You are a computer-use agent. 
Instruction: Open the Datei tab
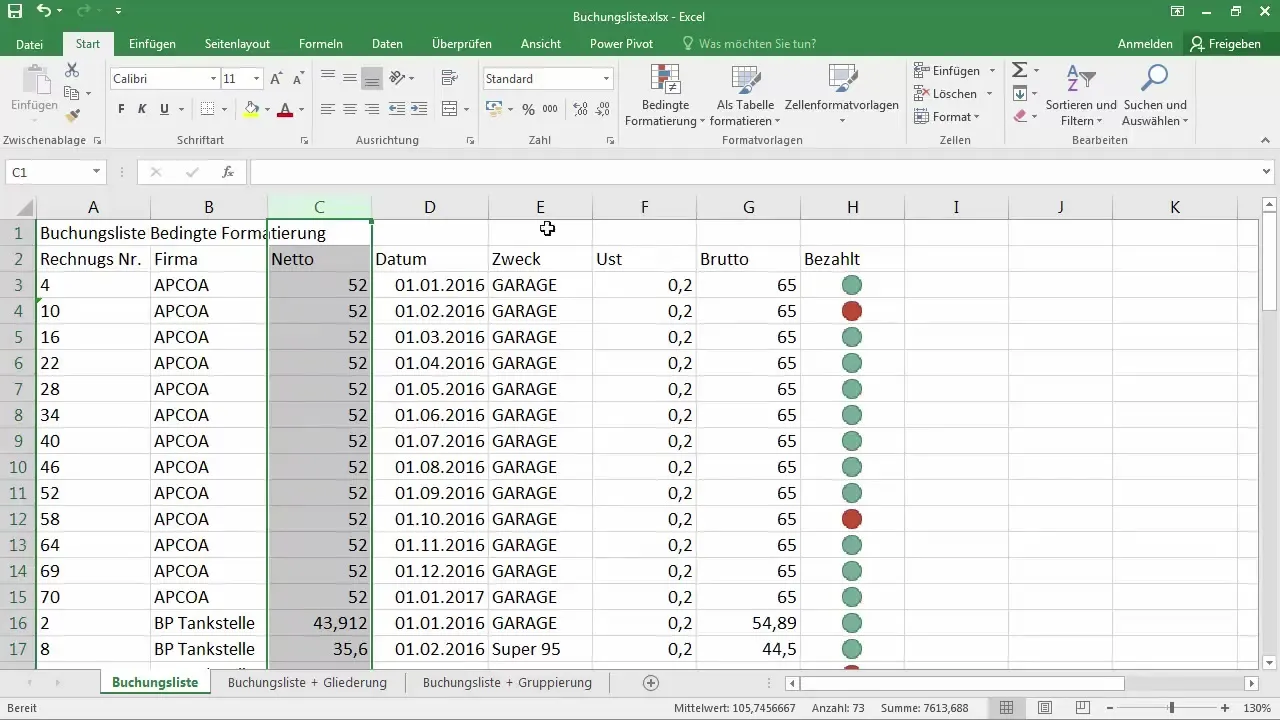tap(30, 44)
